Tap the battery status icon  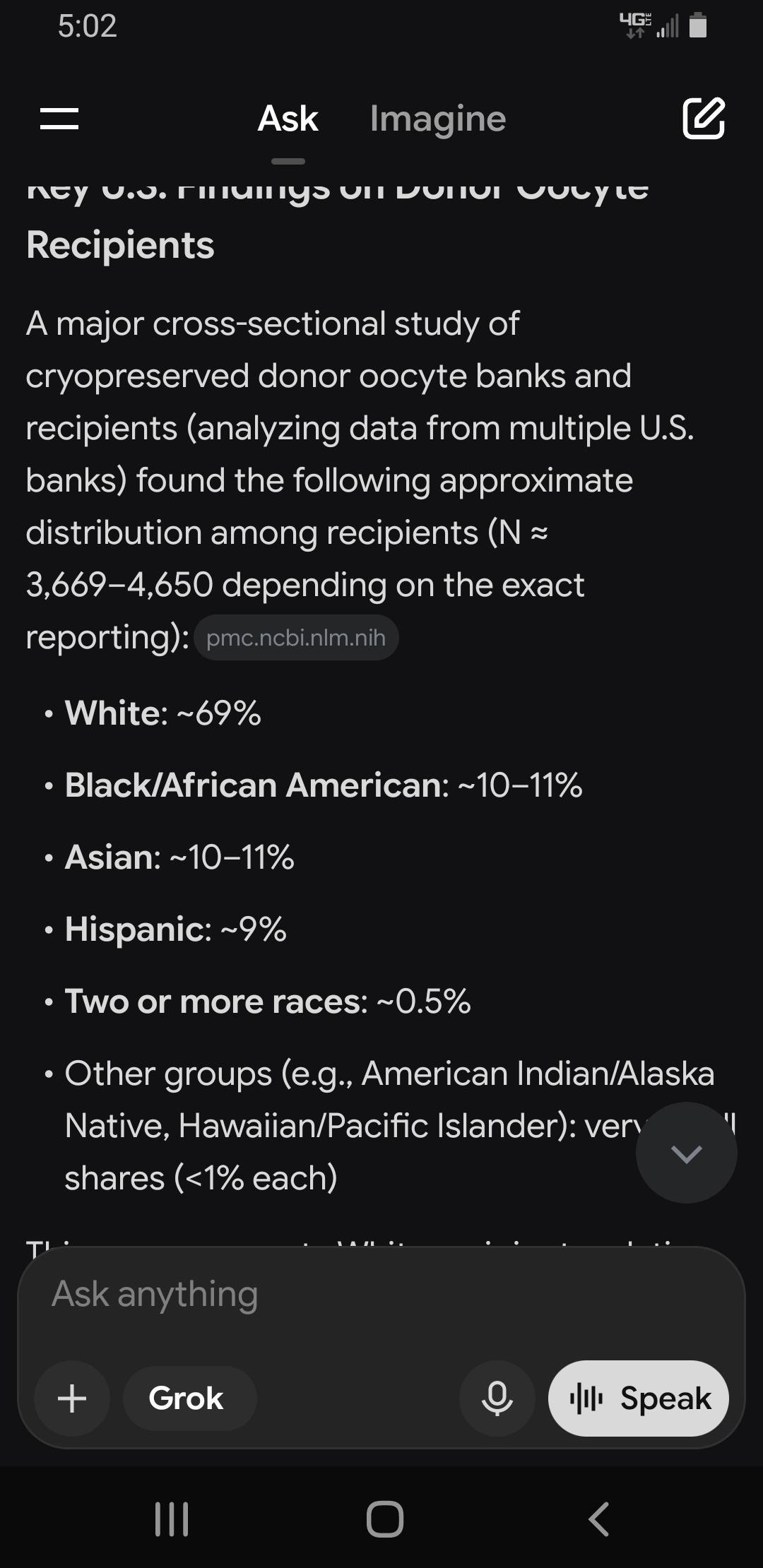698,25
